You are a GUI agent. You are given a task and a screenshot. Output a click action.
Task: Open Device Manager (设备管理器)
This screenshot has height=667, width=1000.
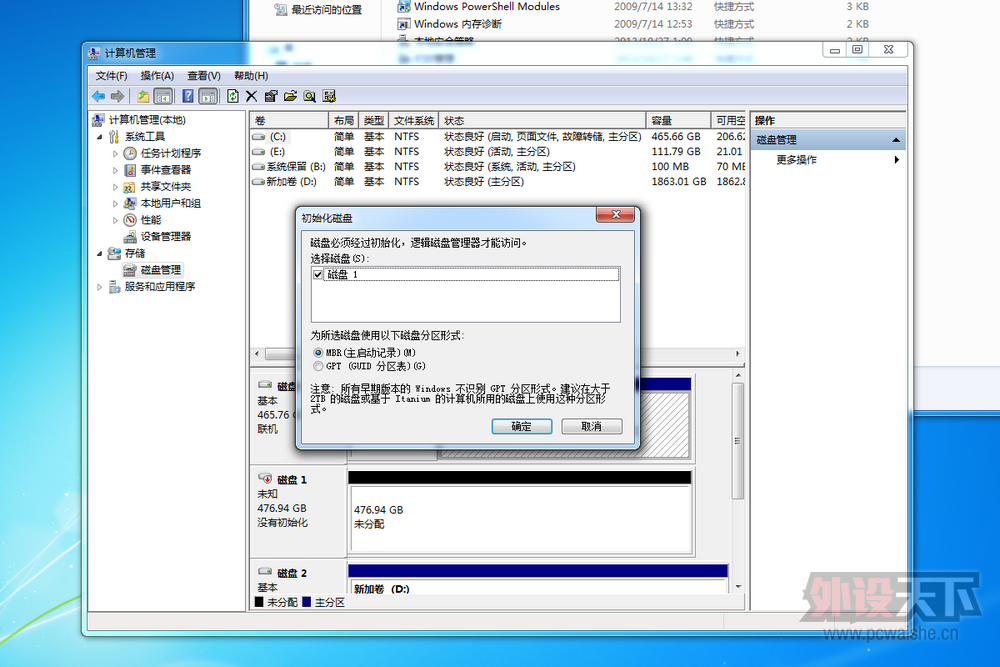pyautogui.click(x=165, y=237)
